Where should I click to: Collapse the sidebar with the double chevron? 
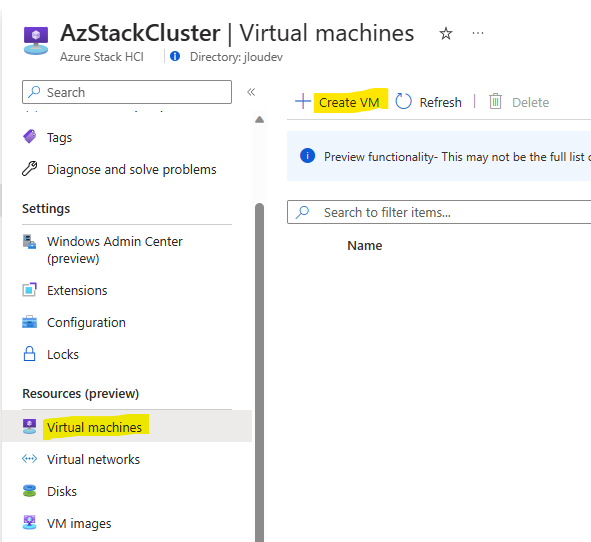[x=251, y=92]
